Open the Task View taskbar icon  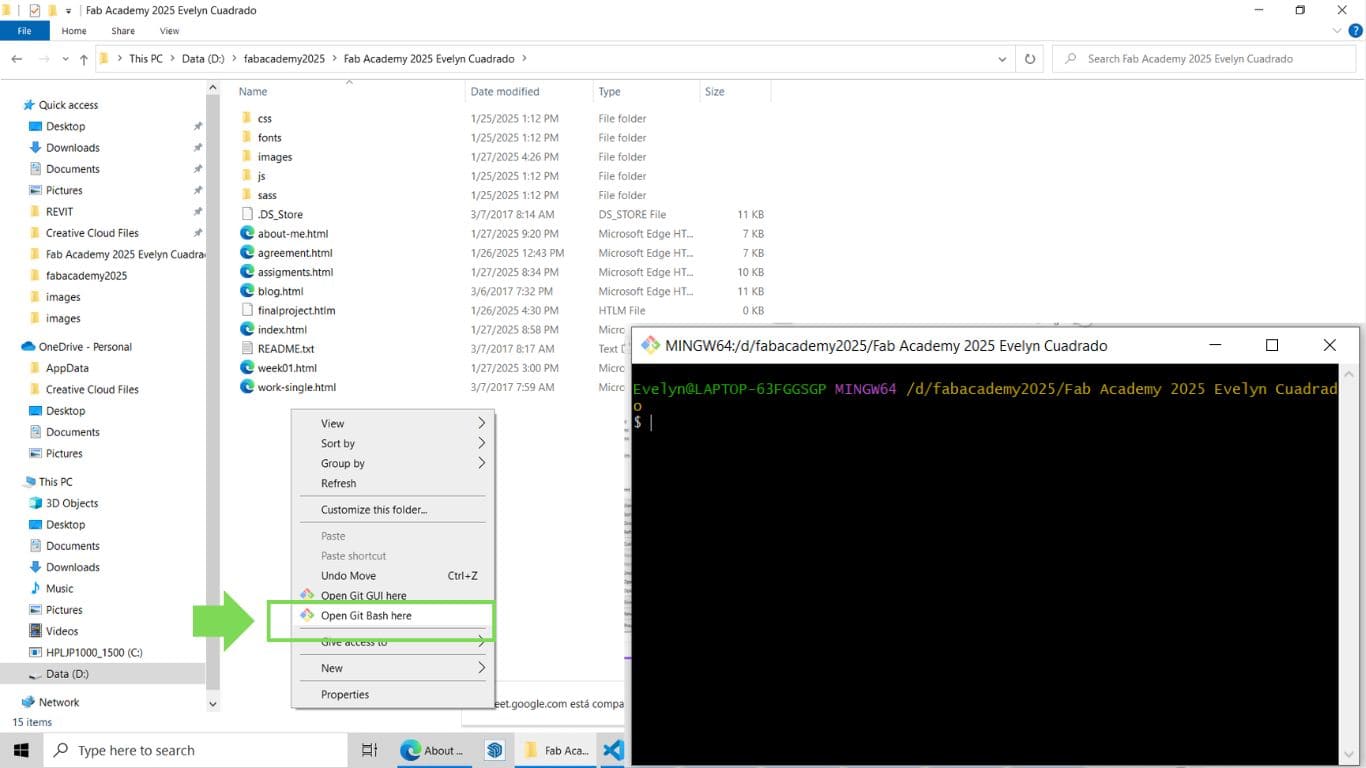pyautogui.click(x=369, y=750)
